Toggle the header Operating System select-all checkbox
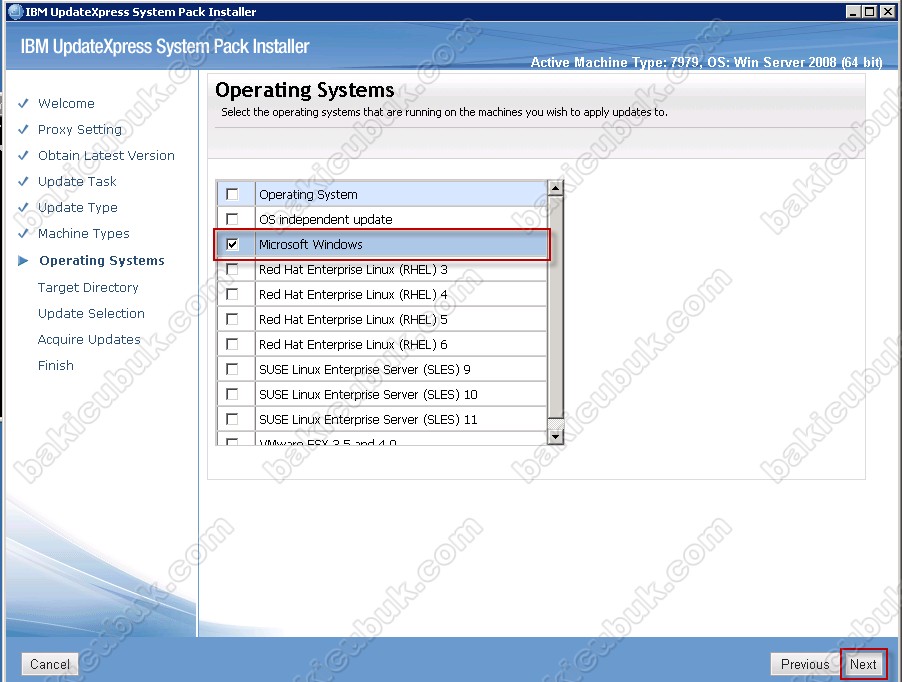902x682 pixels. pos(232,194)
